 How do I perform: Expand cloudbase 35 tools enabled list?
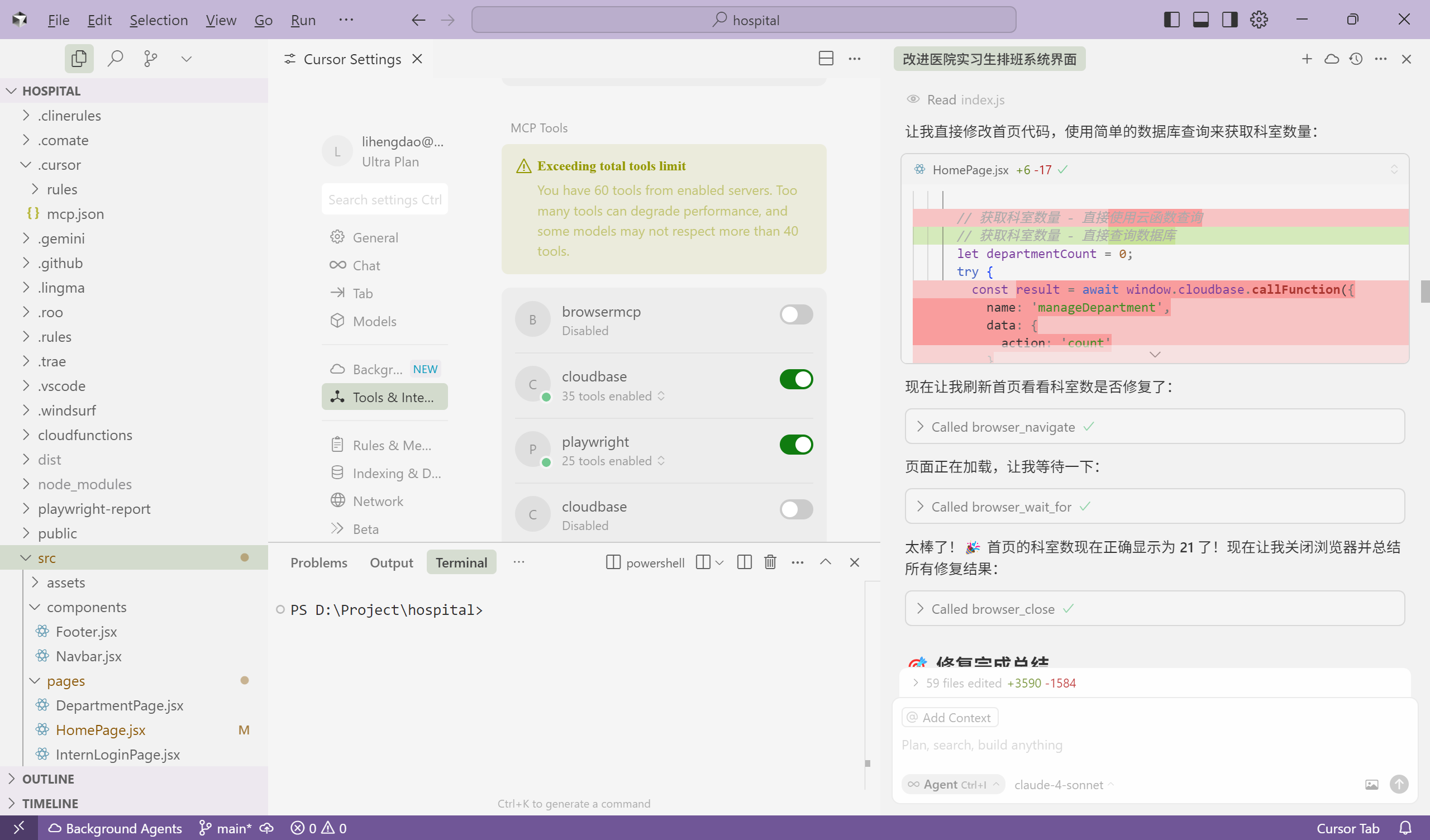pyautogui.click(x=613, y=396)
